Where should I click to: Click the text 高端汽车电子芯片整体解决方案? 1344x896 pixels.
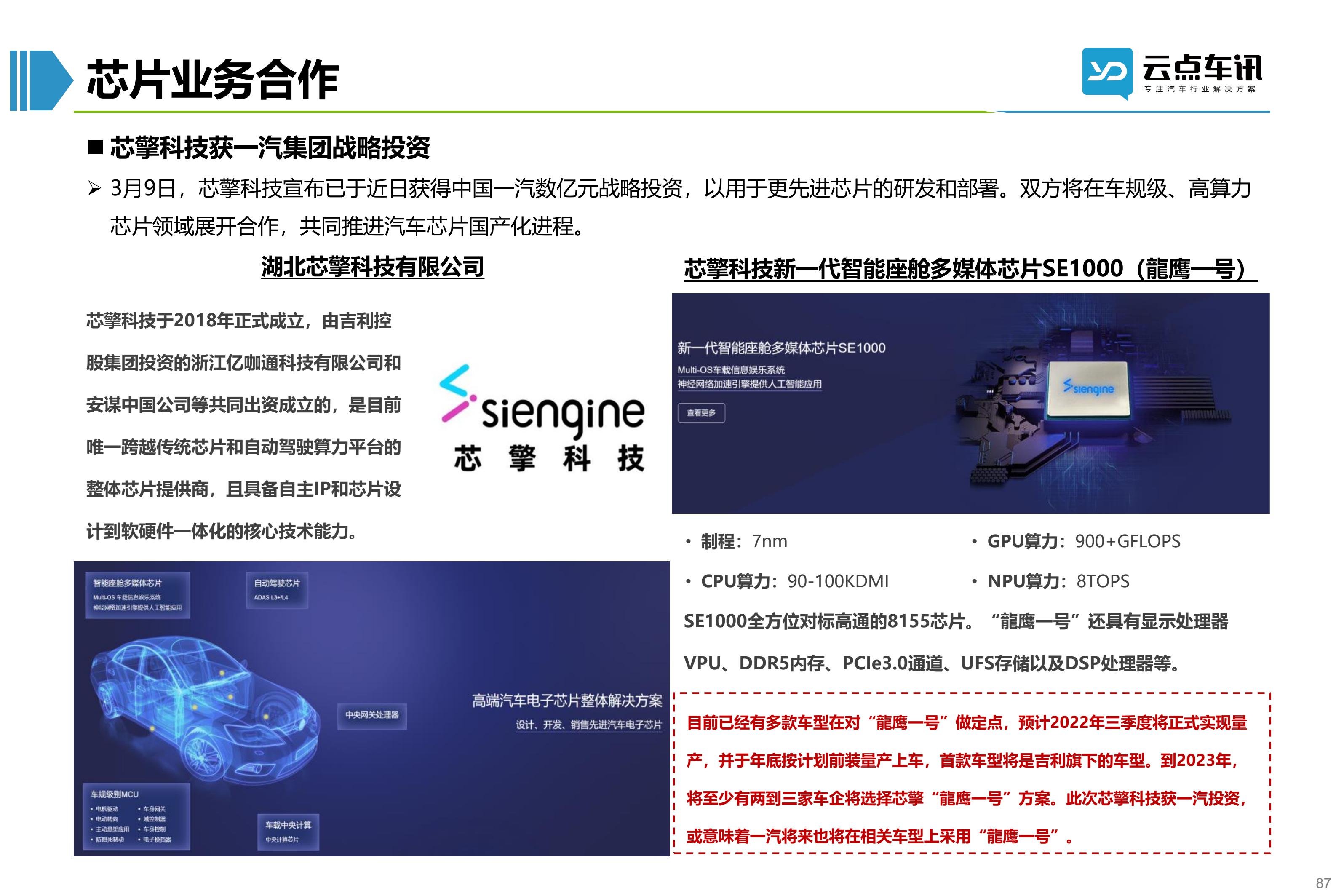tap(566, 701)
